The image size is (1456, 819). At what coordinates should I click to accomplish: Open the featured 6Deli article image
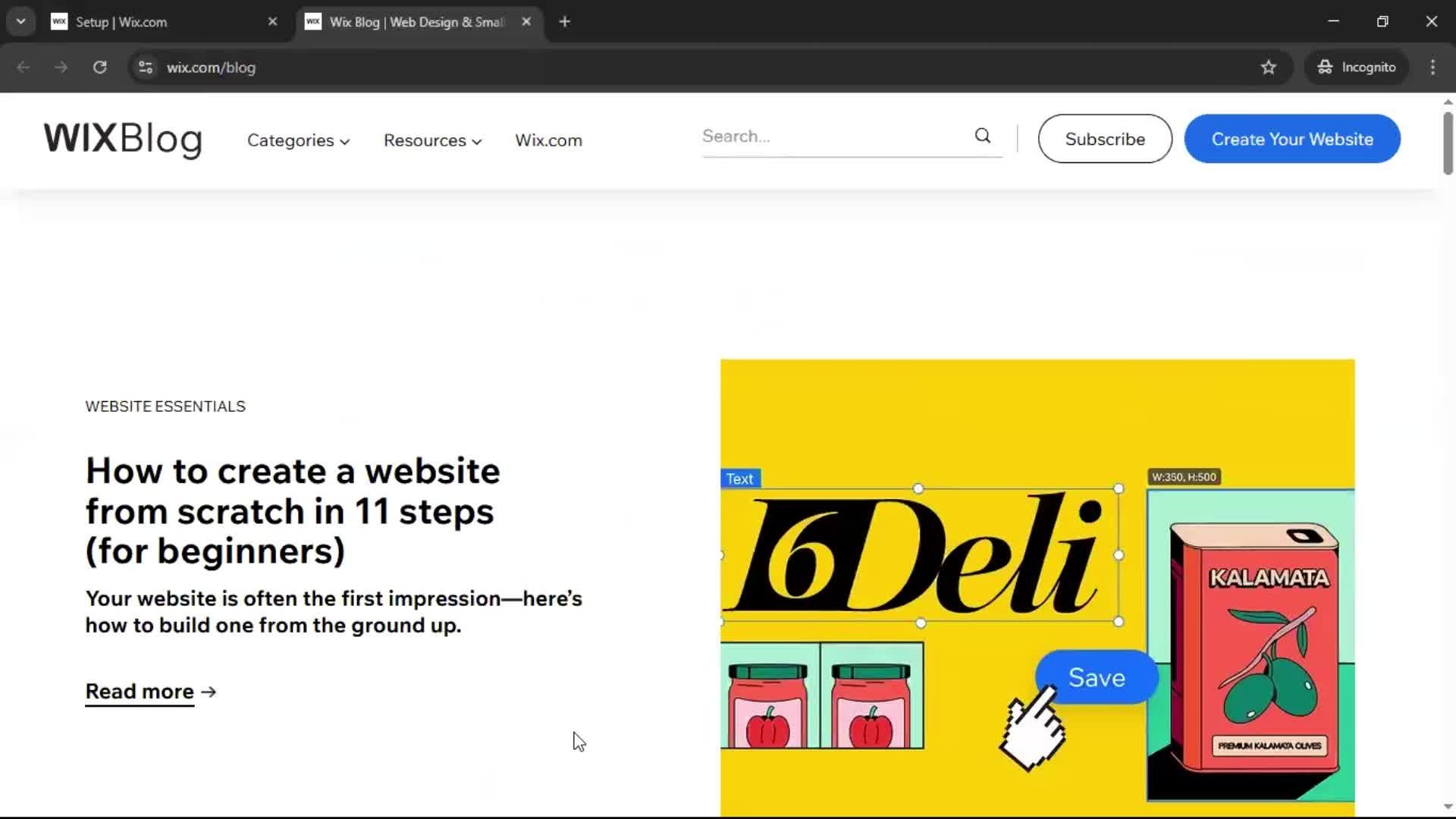tap(1037, 588)
